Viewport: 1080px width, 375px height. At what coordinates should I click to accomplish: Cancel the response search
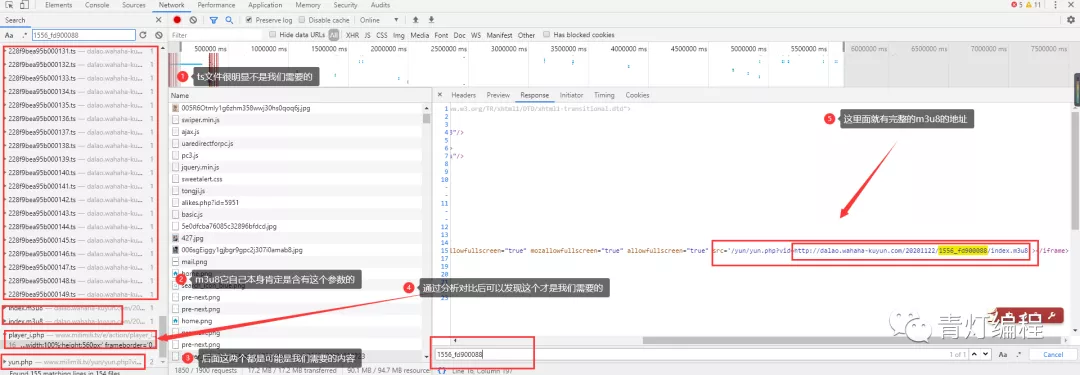click(x=1052, y=354)
